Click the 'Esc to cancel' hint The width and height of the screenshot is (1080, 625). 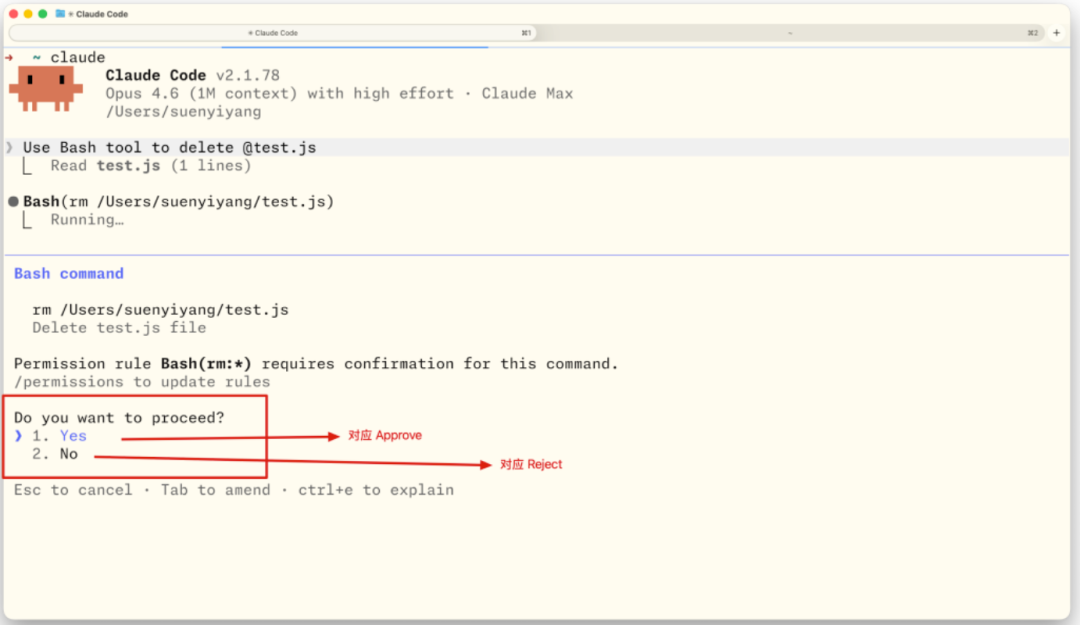(73, 490)
